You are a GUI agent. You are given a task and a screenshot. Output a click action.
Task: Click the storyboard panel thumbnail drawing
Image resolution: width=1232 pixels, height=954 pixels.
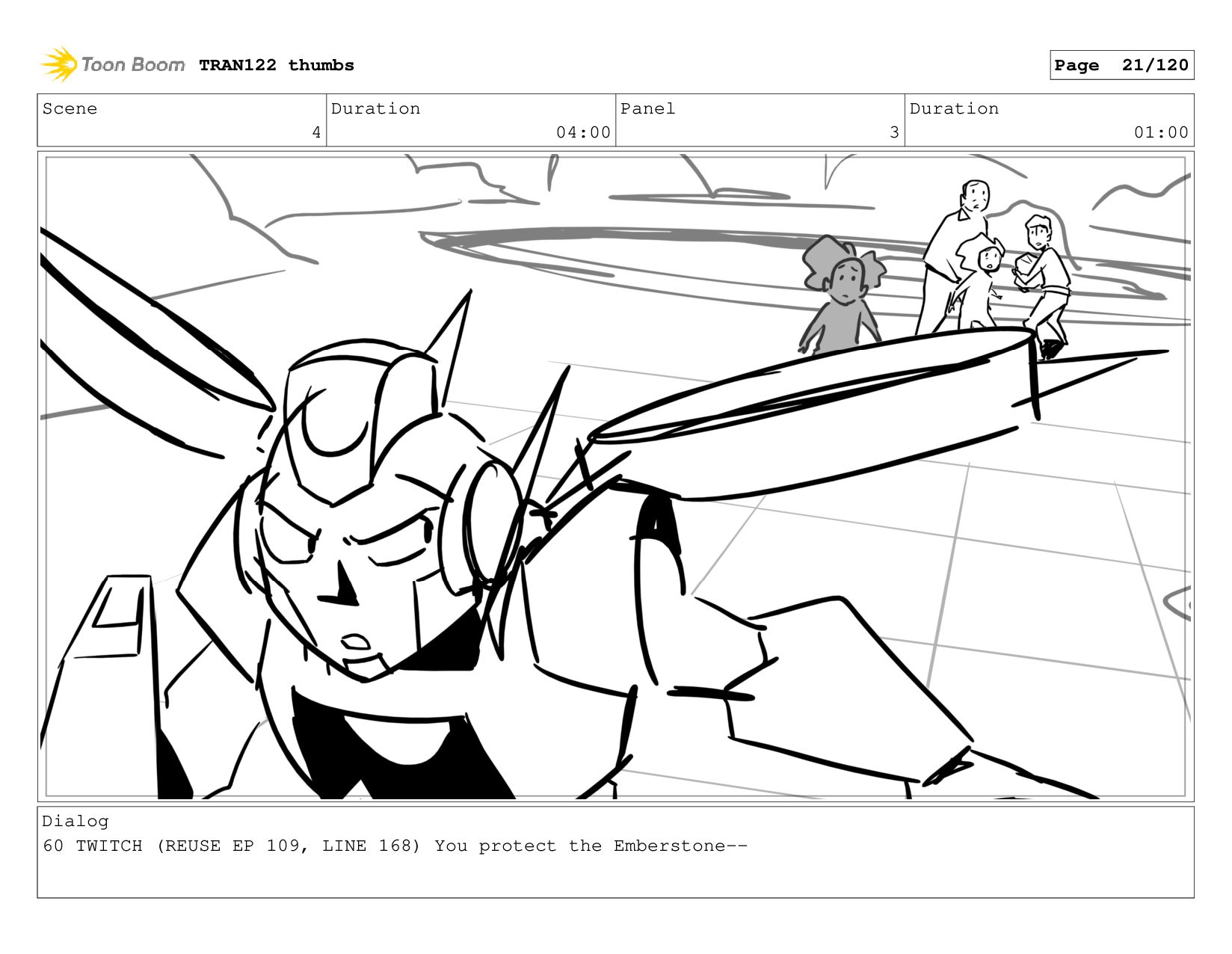[x=615, y=476]
